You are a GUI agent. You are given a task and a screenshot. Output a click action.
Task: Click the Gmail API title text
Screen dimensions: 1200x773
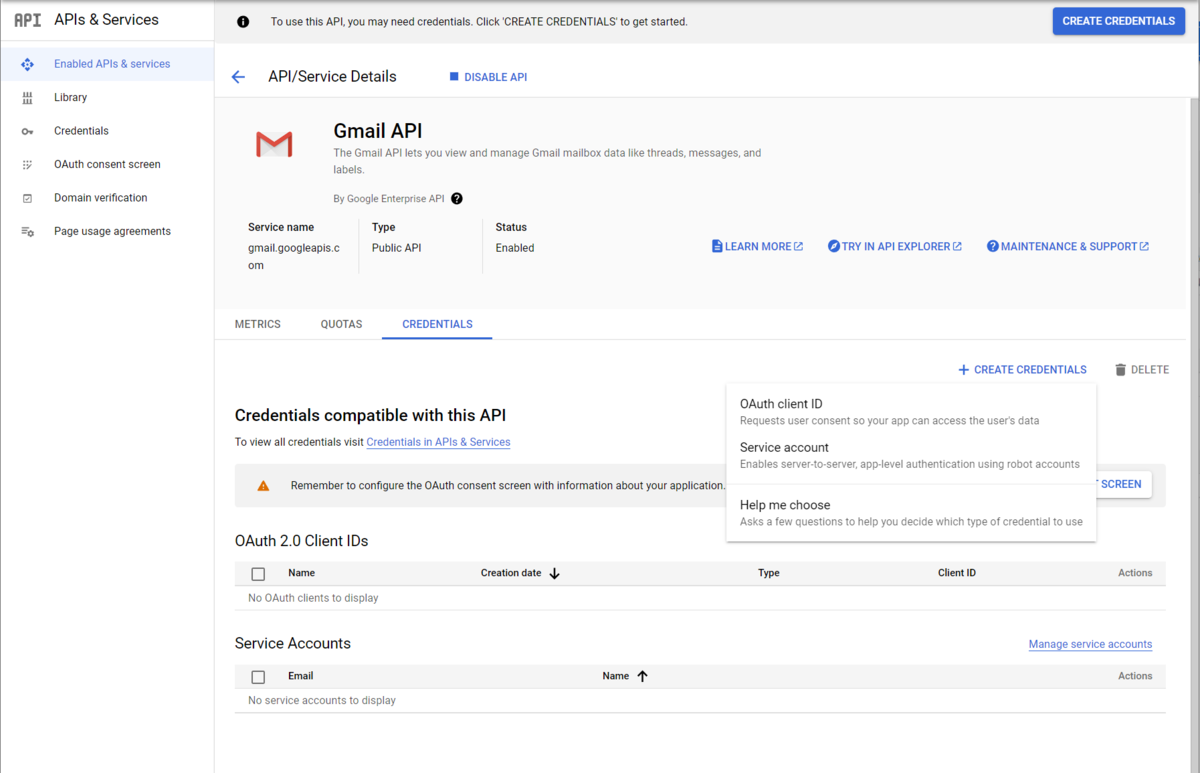[378, 132]
